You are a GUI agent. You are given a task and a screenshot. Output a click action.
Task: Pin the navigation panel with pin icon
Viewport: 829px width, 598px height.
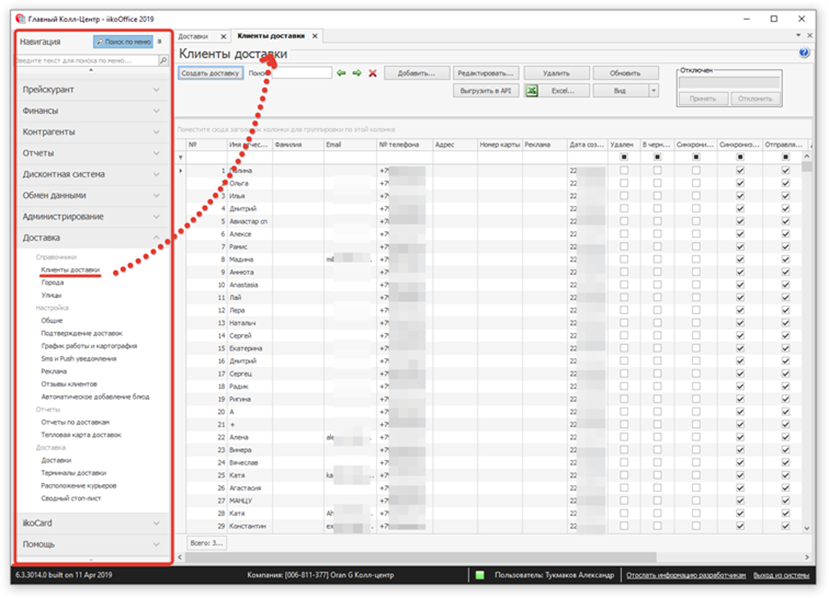pyautogui.click(x=161, y=42)
